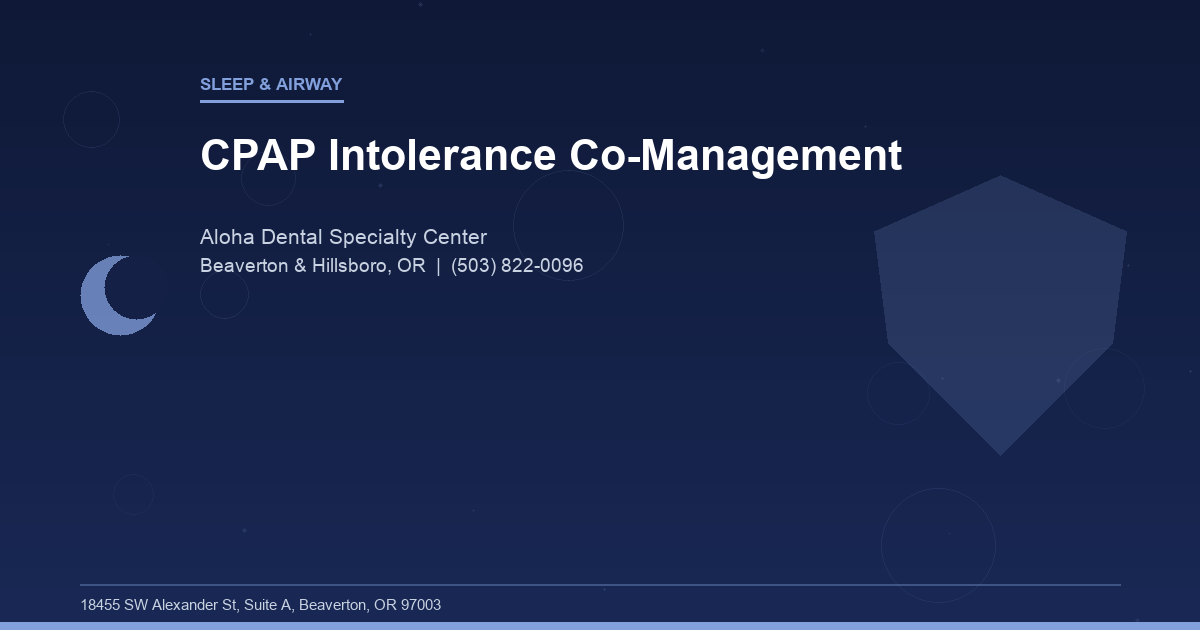Call the (503) 822-0096 phone number
1200x630 pixels.
(x=517, y=266)
